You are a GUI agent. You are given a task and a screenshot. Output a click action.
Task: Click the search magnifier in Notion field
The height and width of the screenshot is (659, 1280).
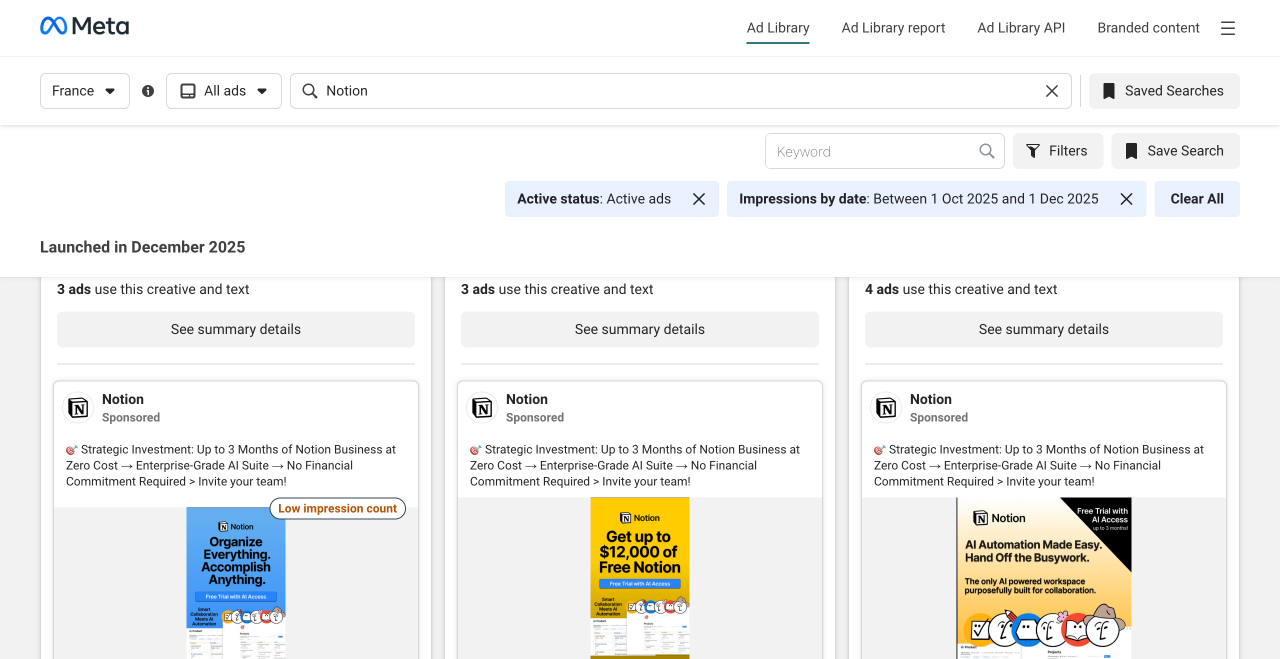click(310, 91)
